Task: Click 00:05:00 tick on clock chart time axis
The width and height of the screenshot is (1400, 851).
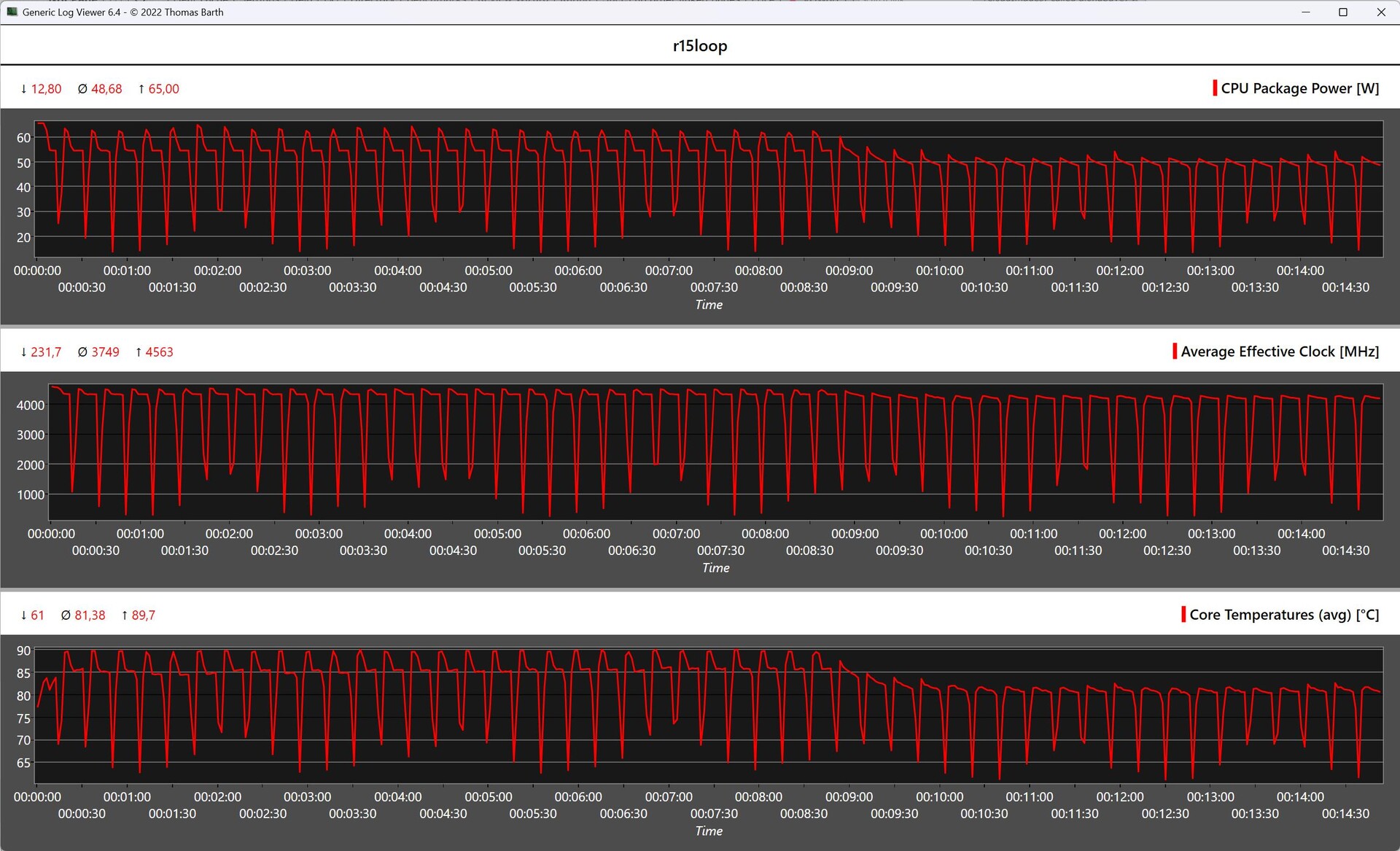Action: pos(497,534)
